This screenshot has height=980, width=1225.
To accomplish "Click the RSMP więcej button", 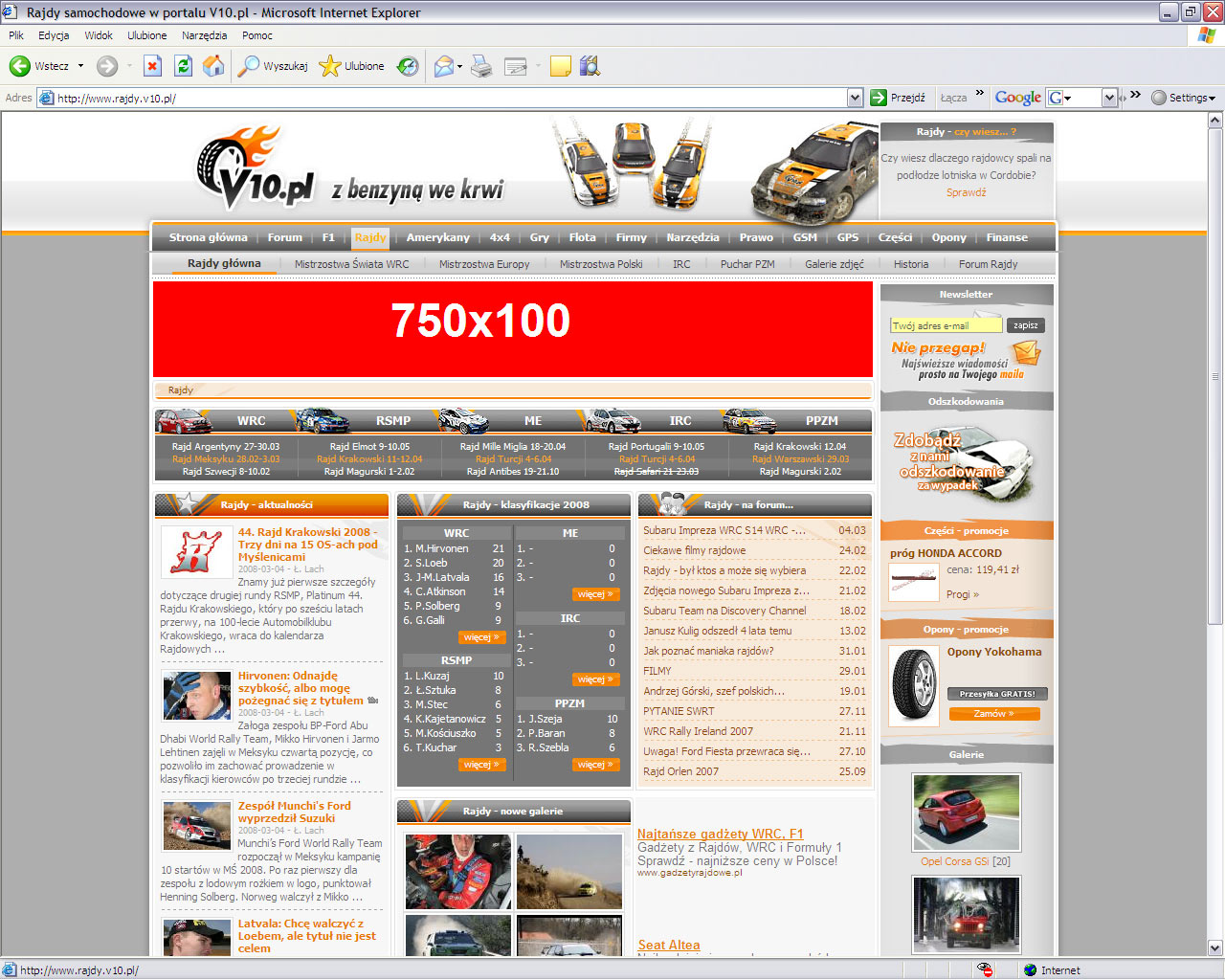I will [481, 765].
